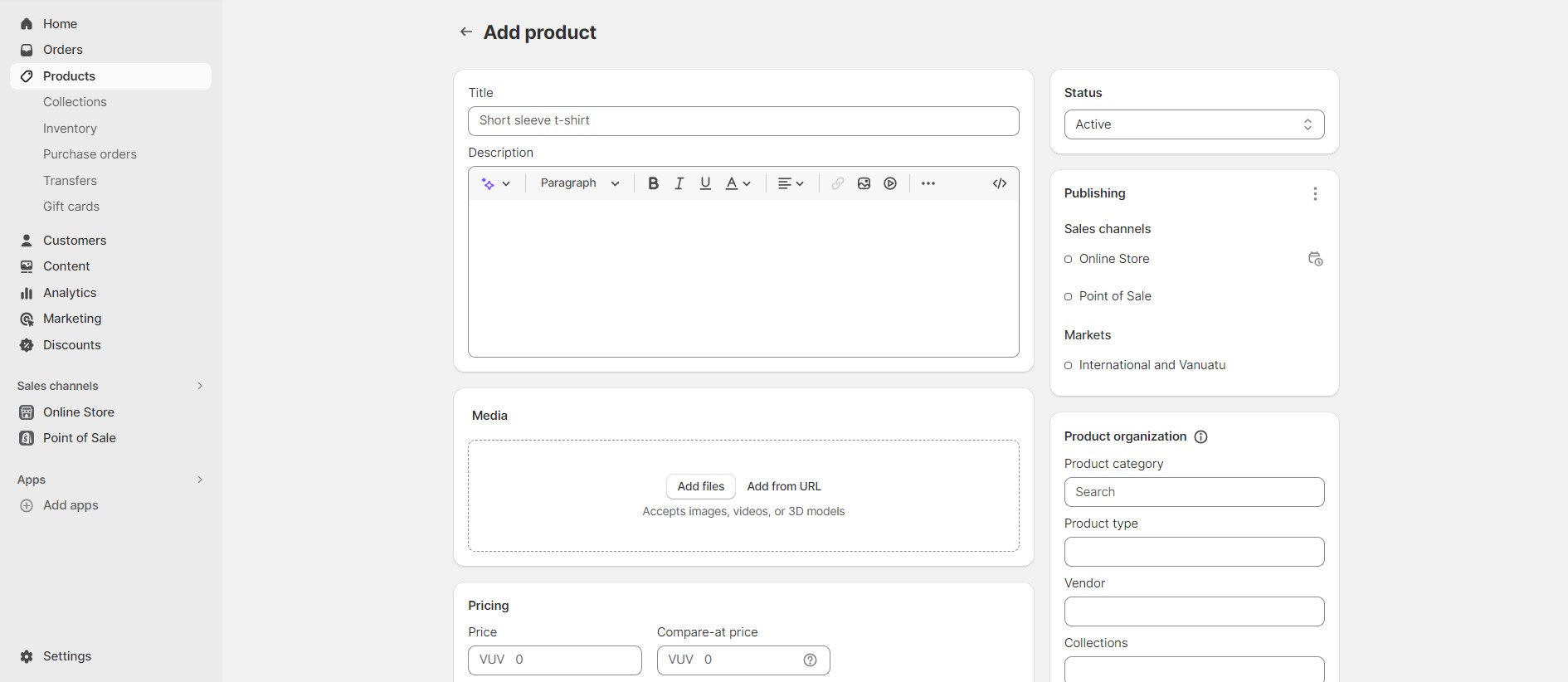
Task: Click the Add files button
Action: [701, 486]
